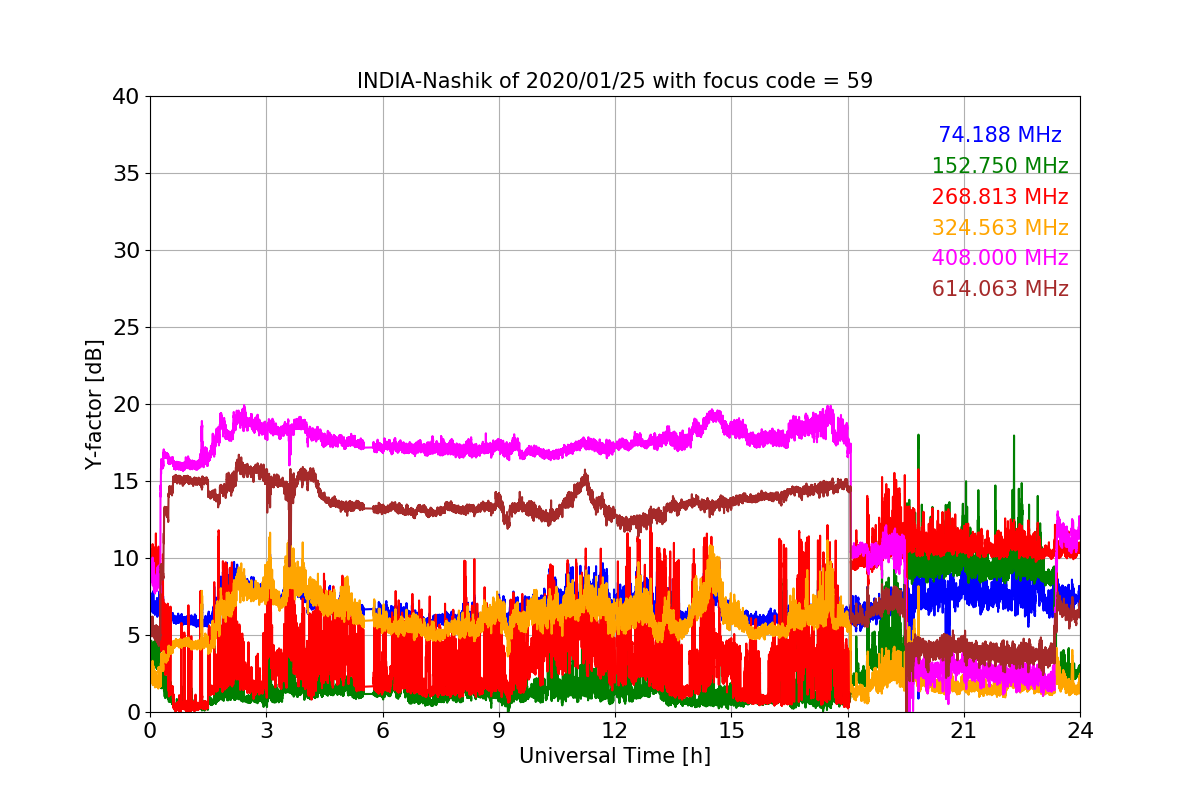Click the y-axis tick label 35

coord(126,174)
